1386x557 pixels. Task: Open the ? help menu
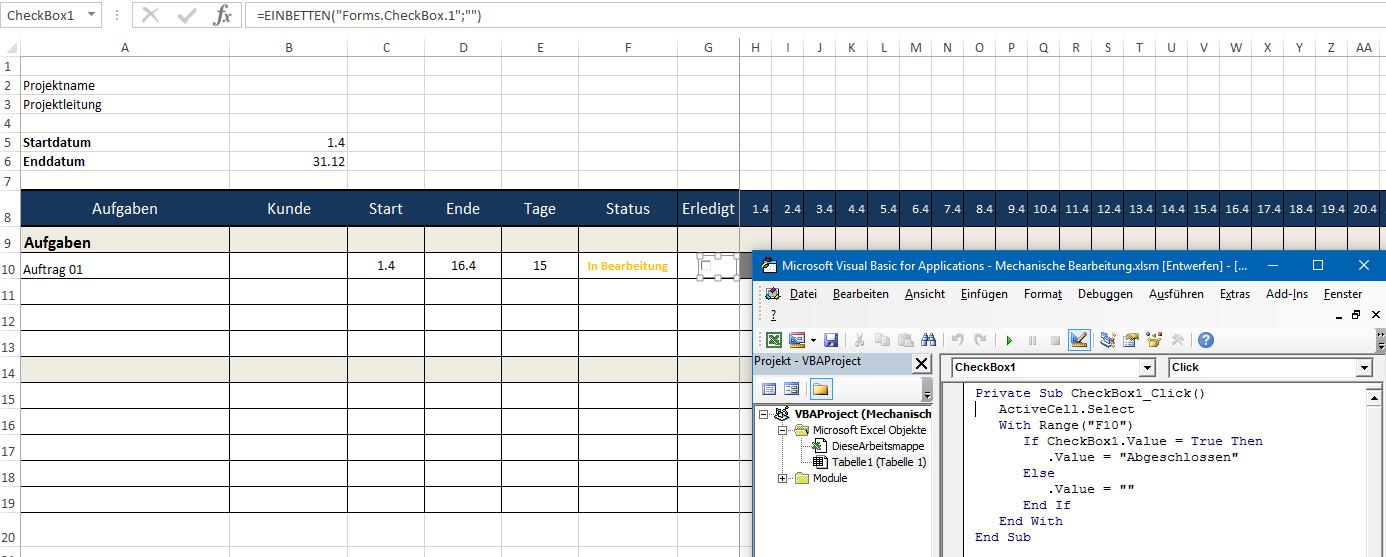click(x=773, y=315)
